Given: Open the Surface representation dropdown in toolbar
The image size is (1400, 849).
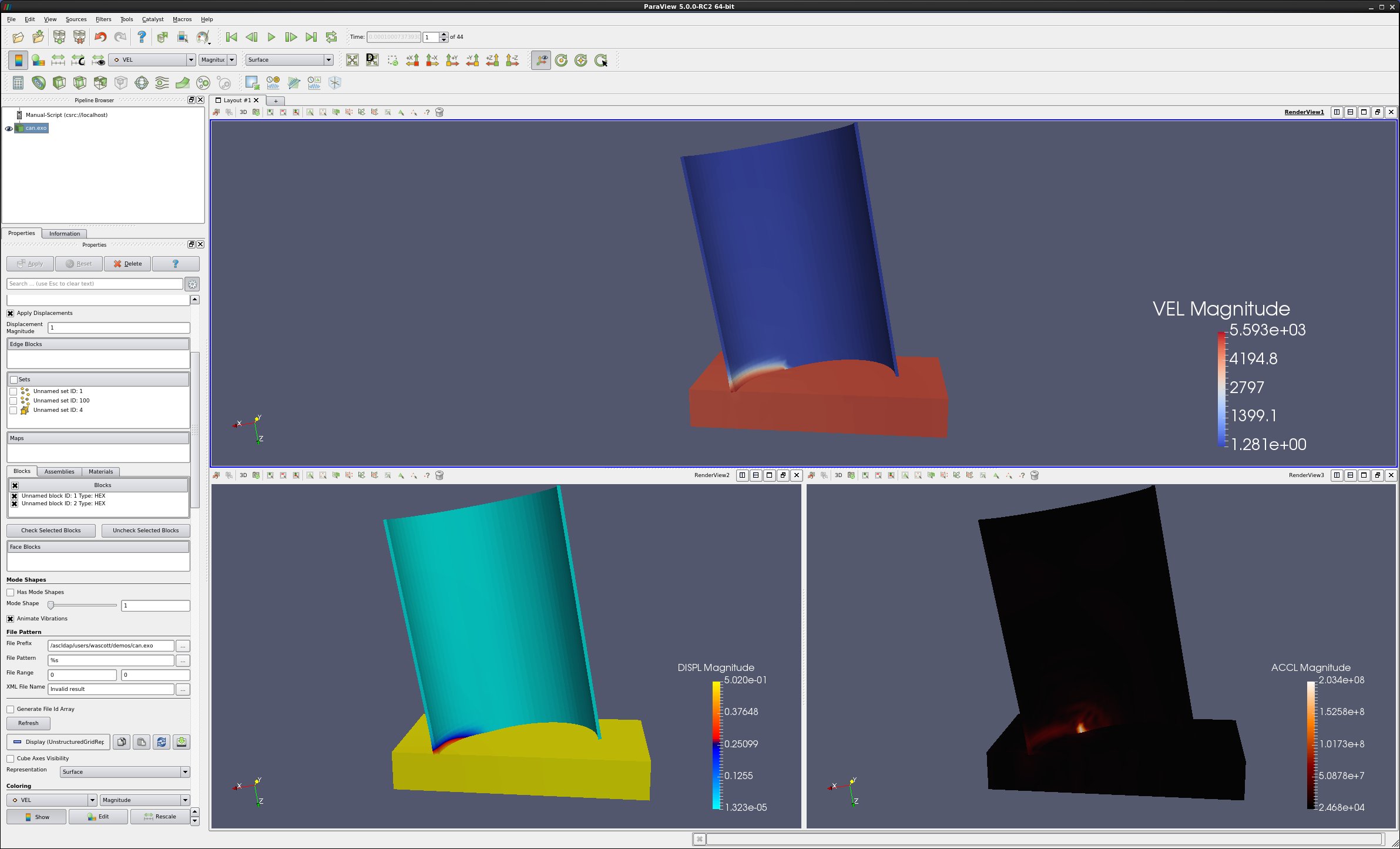Looking at the screenshot, I should click(290, 60).
